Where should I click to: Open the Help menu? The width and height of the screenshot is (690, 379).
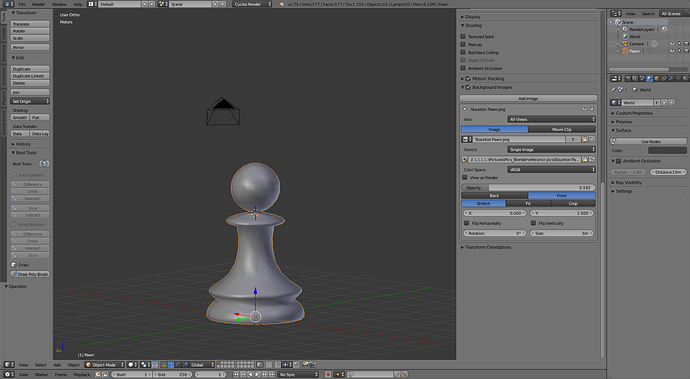coord(78,4)
